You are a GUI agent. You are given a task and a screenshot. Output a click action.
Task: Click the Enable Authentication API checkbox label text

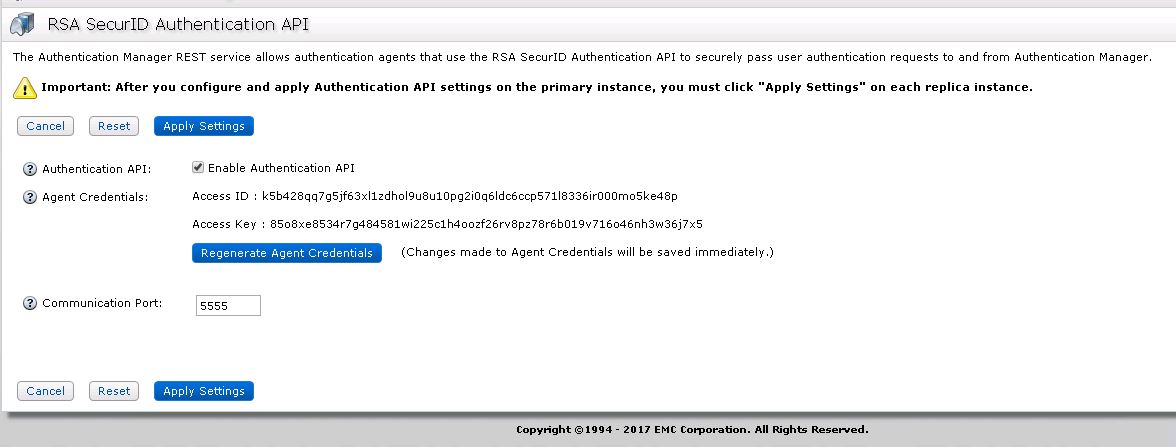point(281,168)
